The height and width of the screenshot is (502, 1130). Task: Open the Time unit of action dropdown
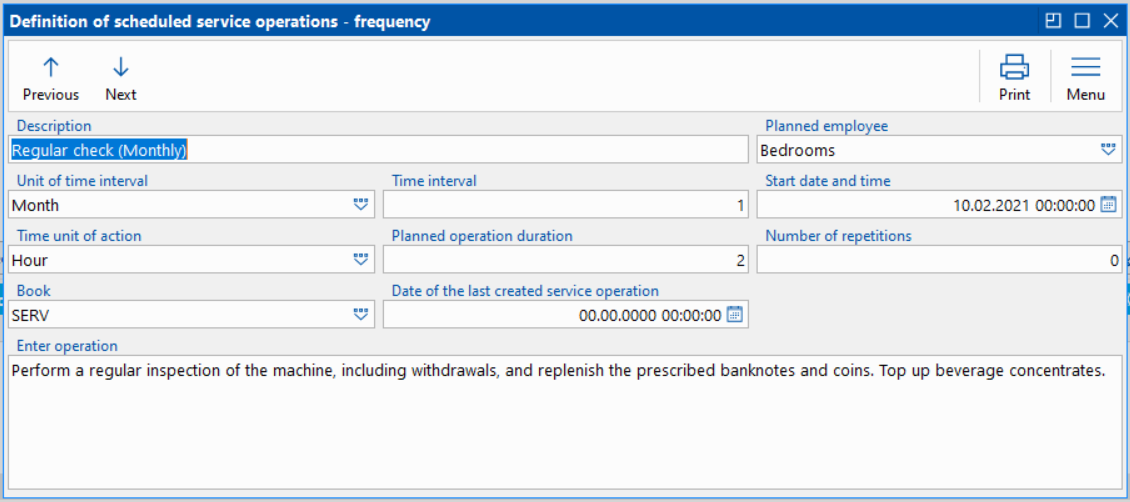tap(361, 260)
